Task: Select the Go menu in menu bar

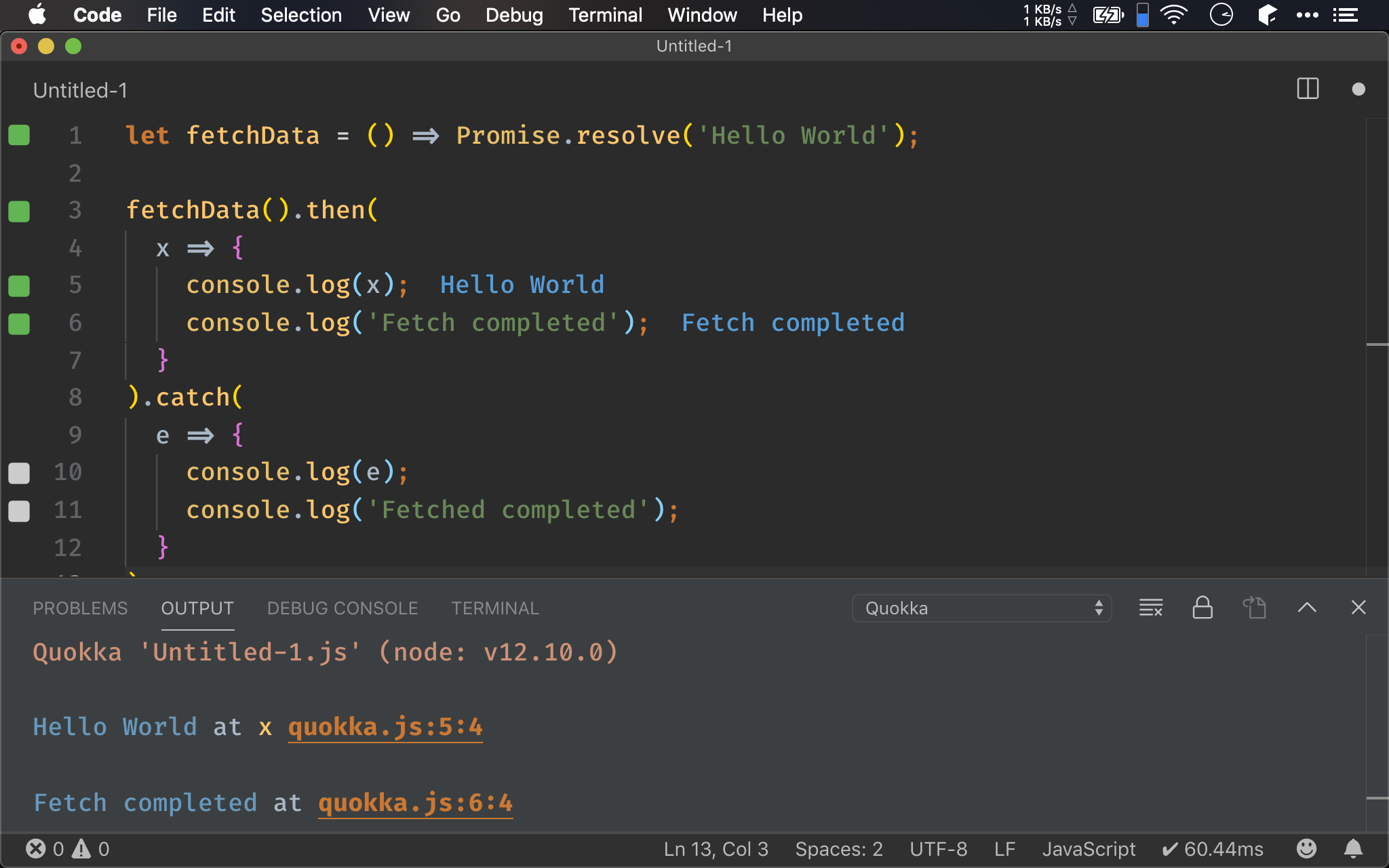Action: click(x=448, y=14)
